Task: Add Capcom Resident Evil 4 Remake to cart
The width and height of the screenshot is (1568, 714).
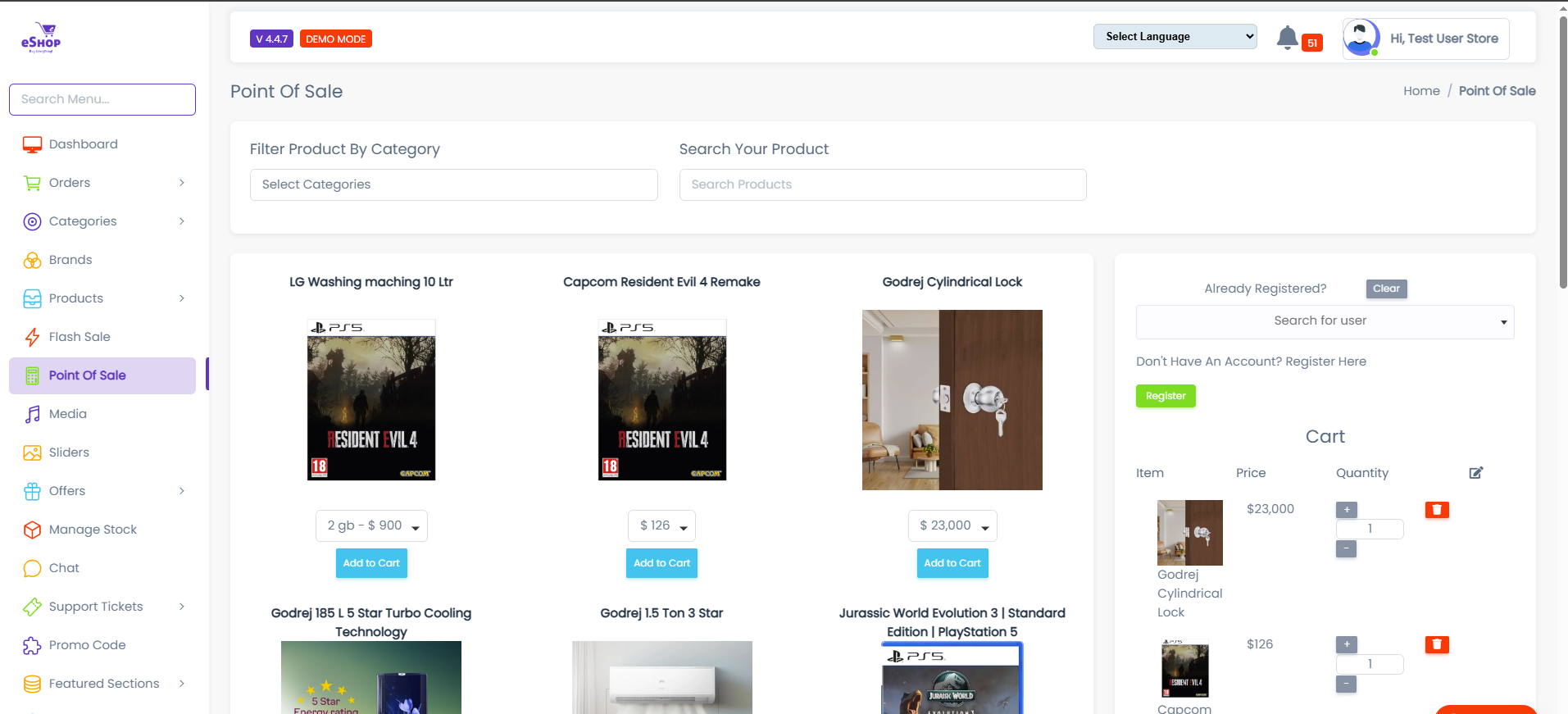Action: pyautogui.click(x=661, y=563)
